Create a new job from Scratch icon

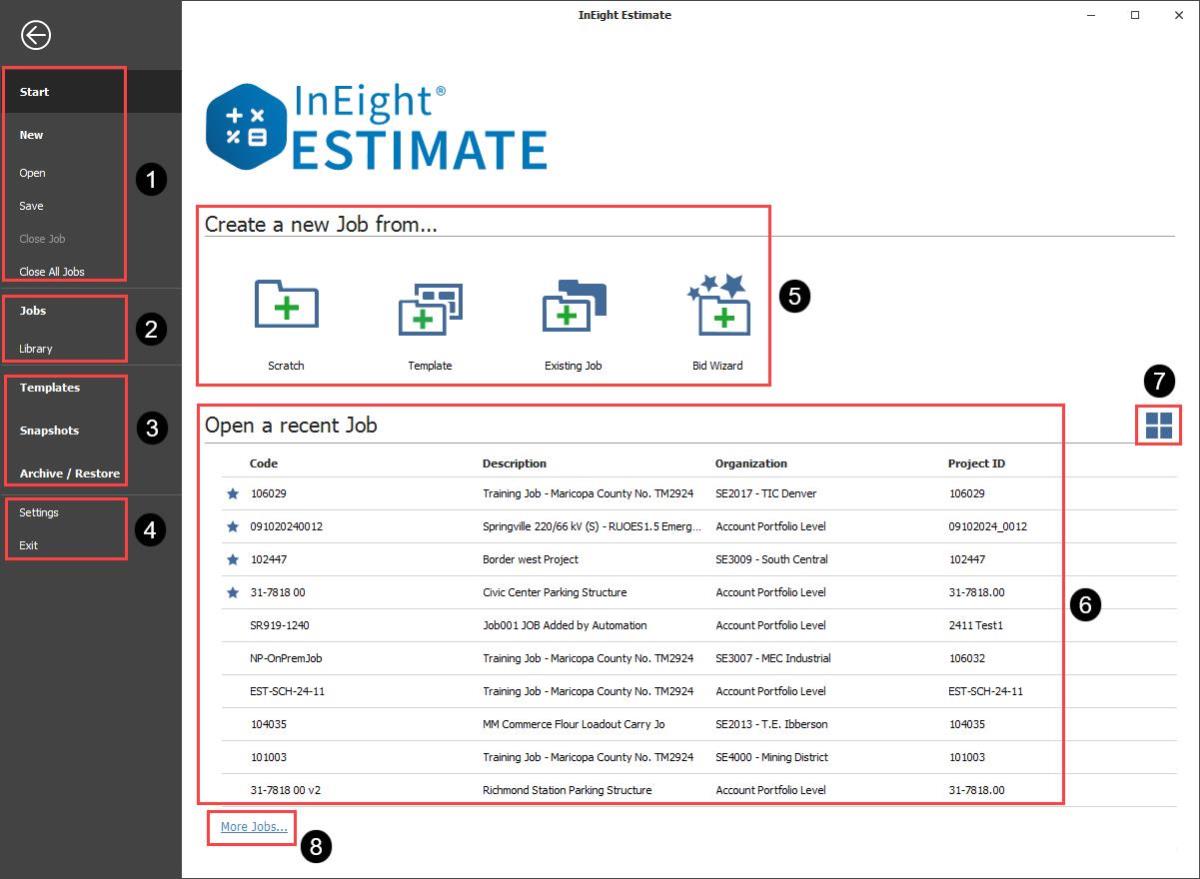pyautogui.click(x=286, y=304)
